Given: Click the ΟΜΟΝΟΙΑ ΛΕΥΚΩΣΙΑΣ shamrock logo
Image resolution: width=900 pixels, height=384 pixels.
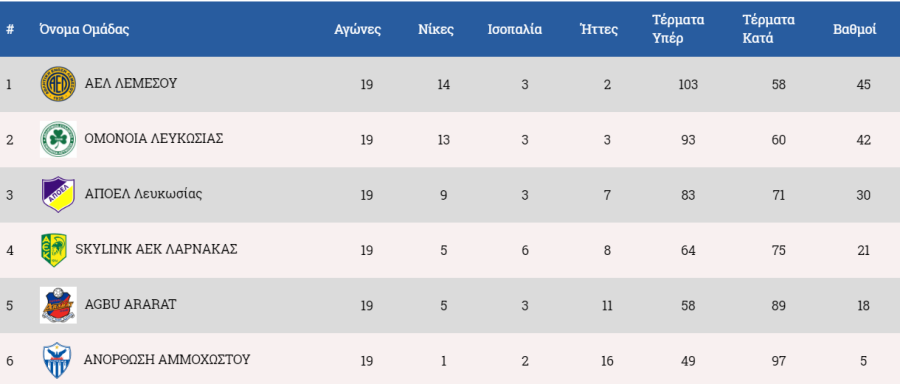Looking at the screenshot, I should 58,139.
